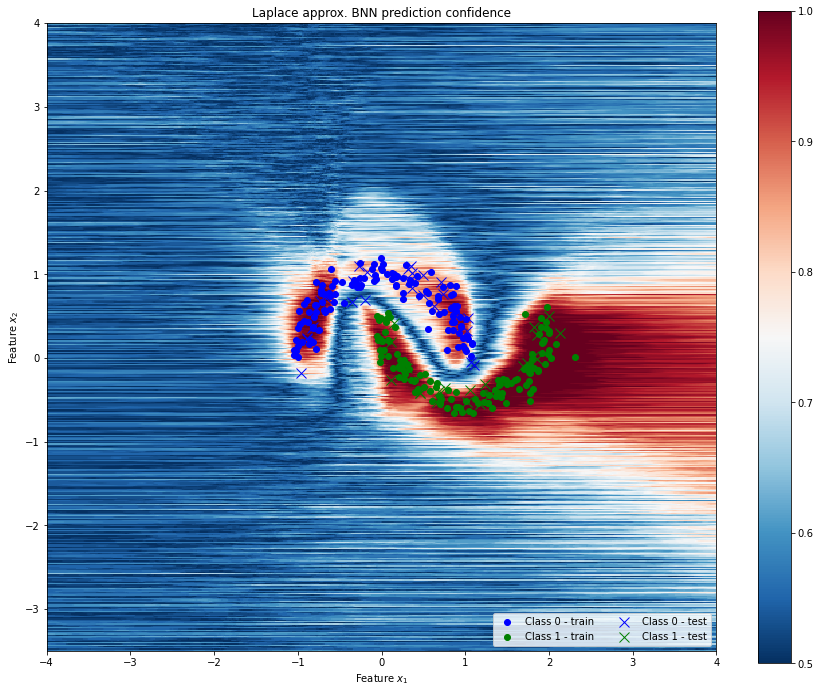Click the colorbar tick label 0.9
This screenshot has width=821, height=693.
[805, 142]
